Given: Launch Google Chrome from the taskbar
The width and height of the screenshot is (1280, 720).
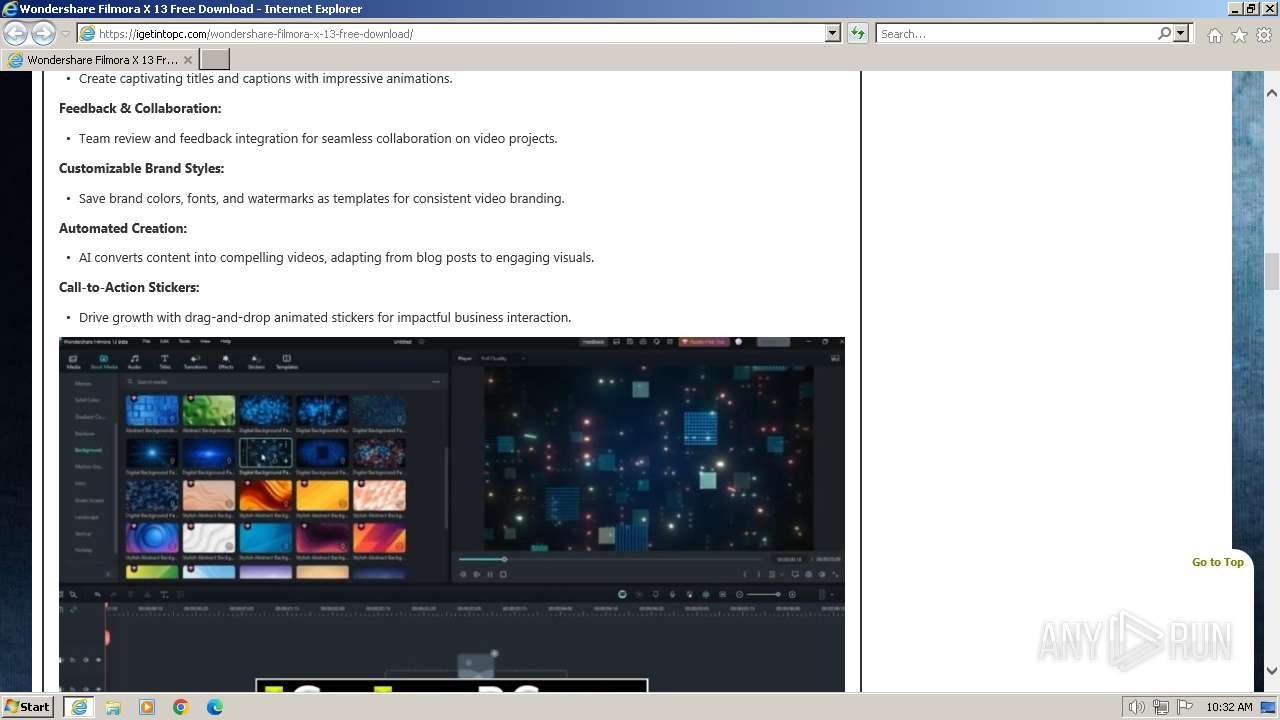Looking at the screenshot, I should point(181,707).
